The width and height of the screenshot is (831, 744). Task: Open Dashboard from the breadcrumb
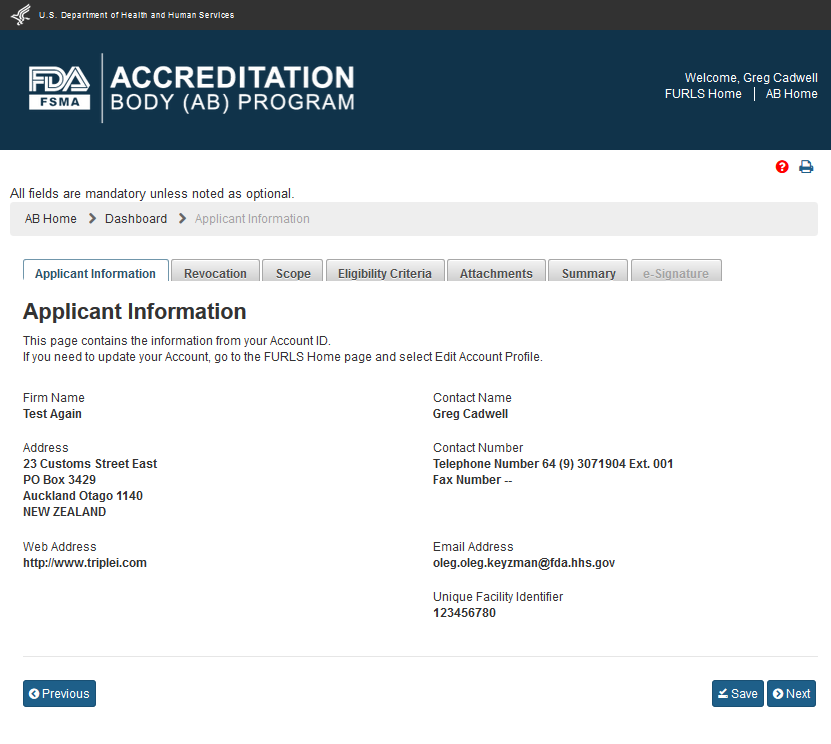[x=136, y=219]
